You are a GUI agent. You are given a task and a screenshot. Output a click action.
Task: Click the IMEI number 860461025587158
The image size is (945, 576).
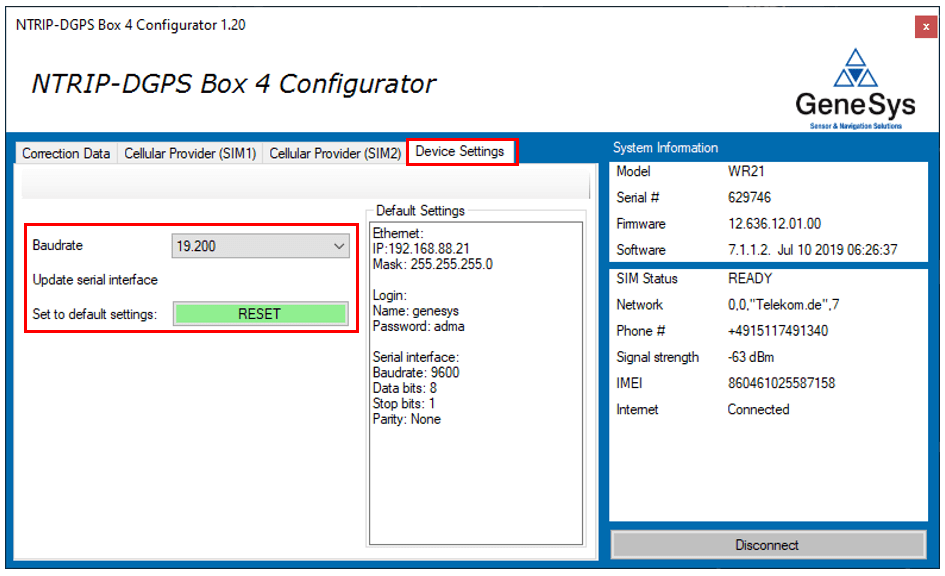(x=781, y=383)
